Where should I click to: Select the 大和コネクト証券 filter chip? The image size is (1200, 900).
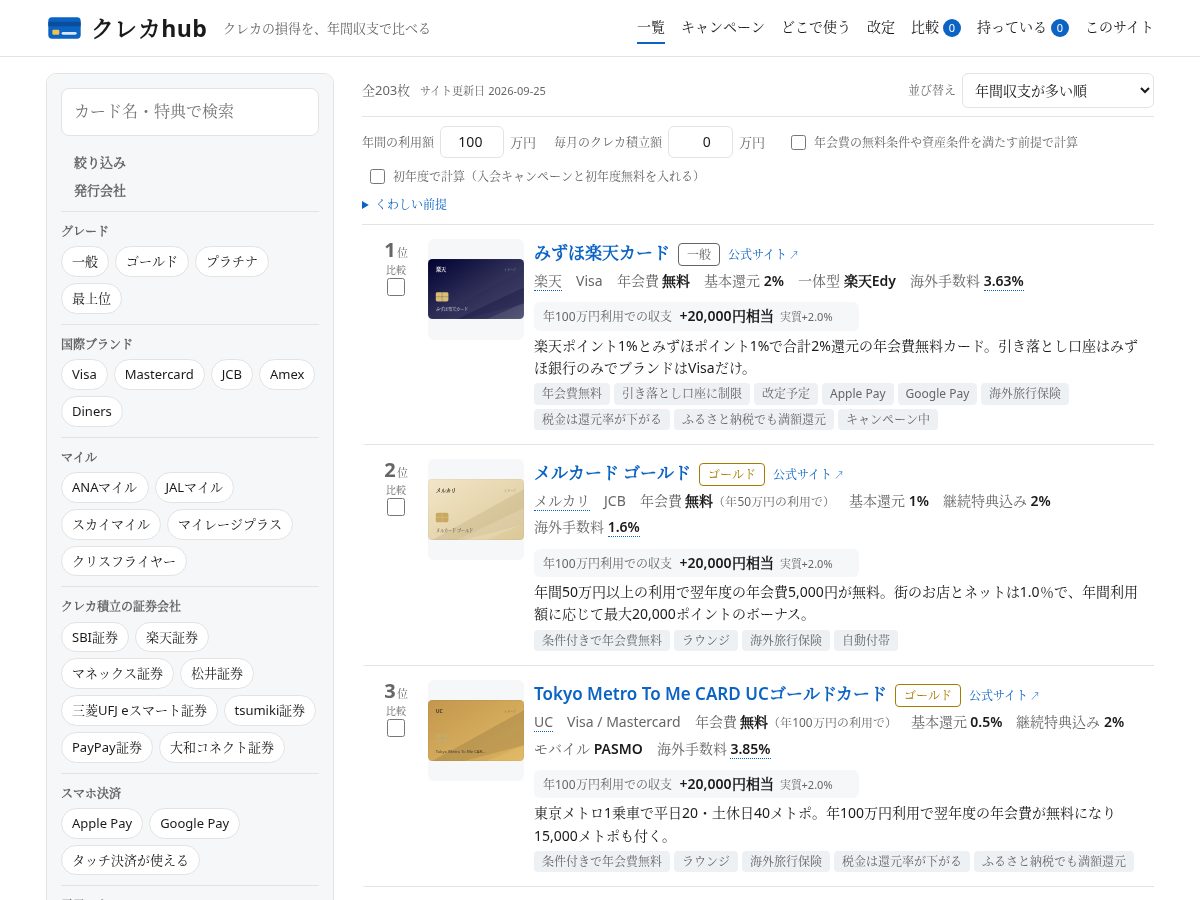click(222, 747)
